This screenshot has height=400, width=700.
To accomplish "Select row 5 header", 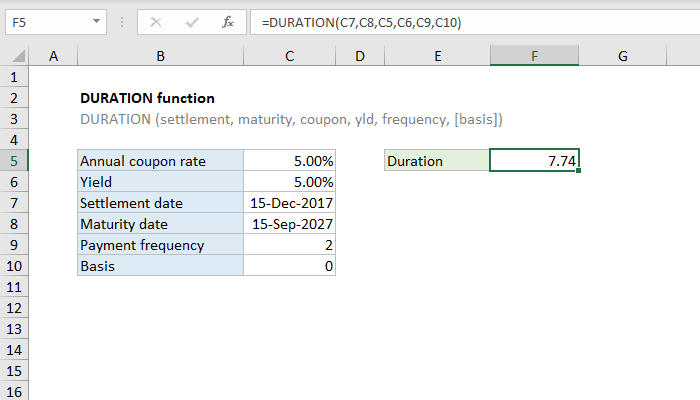I will [15, 161].
